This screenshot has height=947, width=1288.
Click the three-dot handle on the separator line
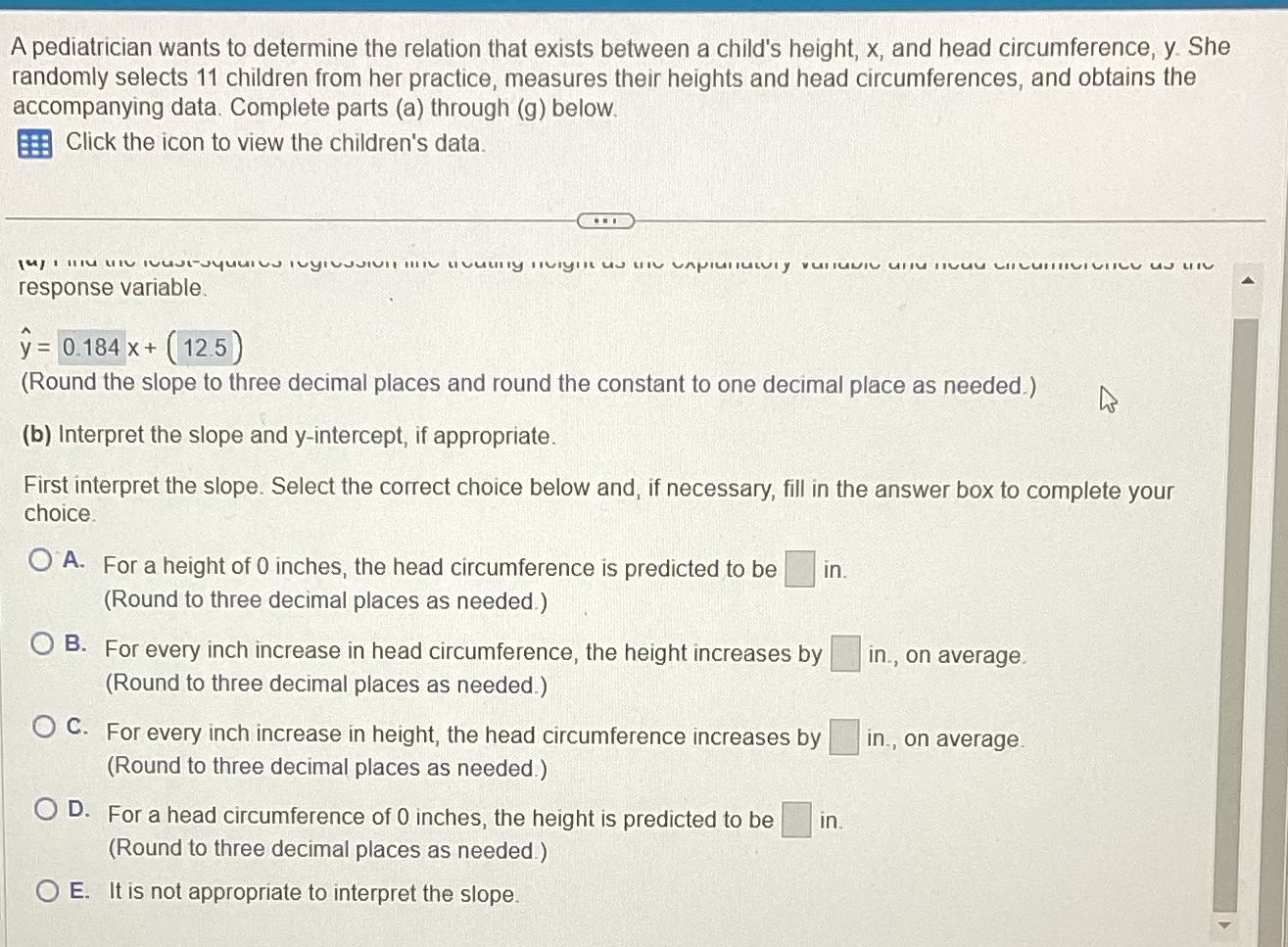[603, 222]
